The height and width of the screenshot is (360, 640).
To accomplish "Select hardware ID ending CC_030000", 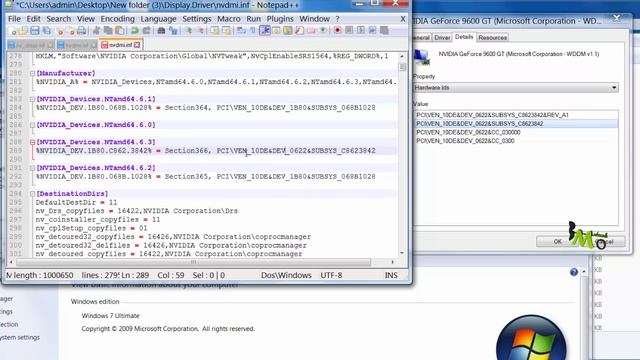I will tap(468, 132).
